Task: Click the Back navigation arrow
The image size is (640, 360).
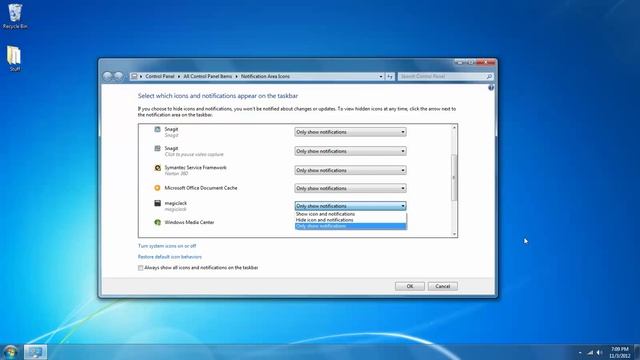Action: click(x=108, y=76)
